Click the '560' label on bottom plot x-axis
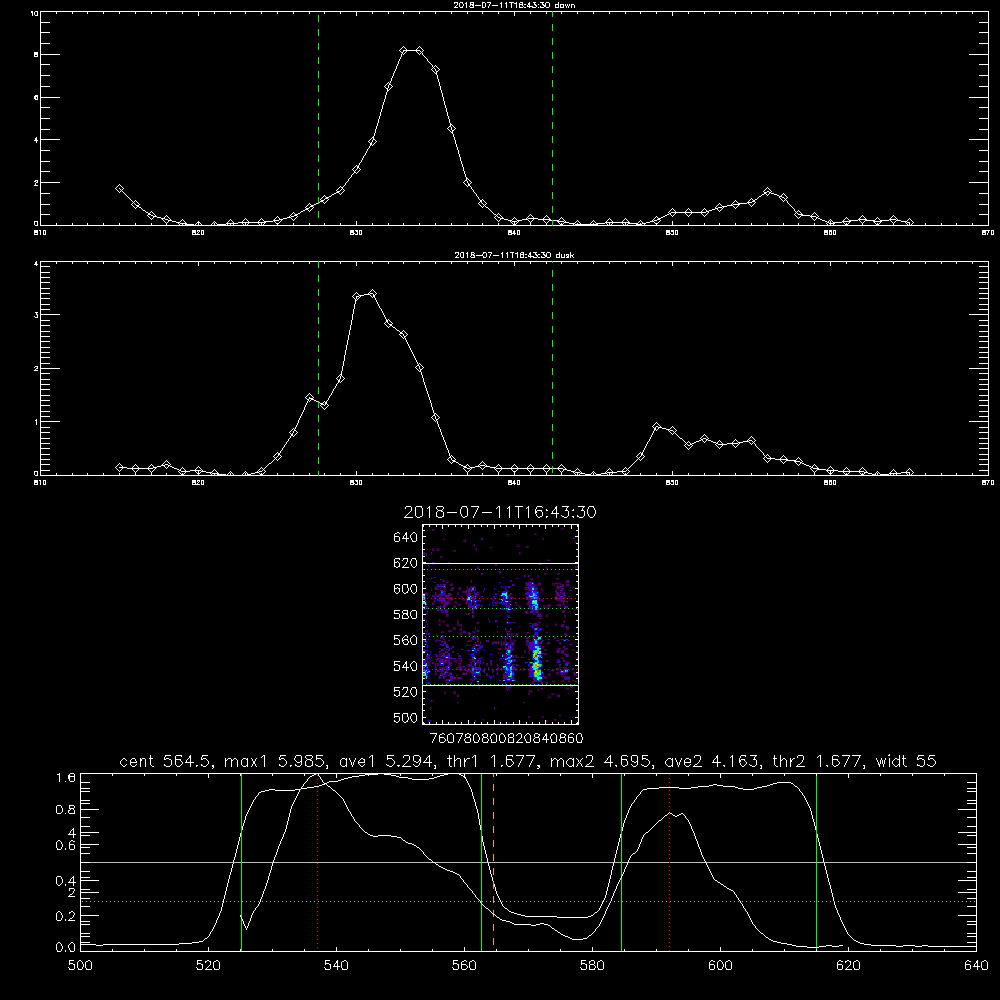The width and height of the screenshot is (1000, 1000). point(464,966)
